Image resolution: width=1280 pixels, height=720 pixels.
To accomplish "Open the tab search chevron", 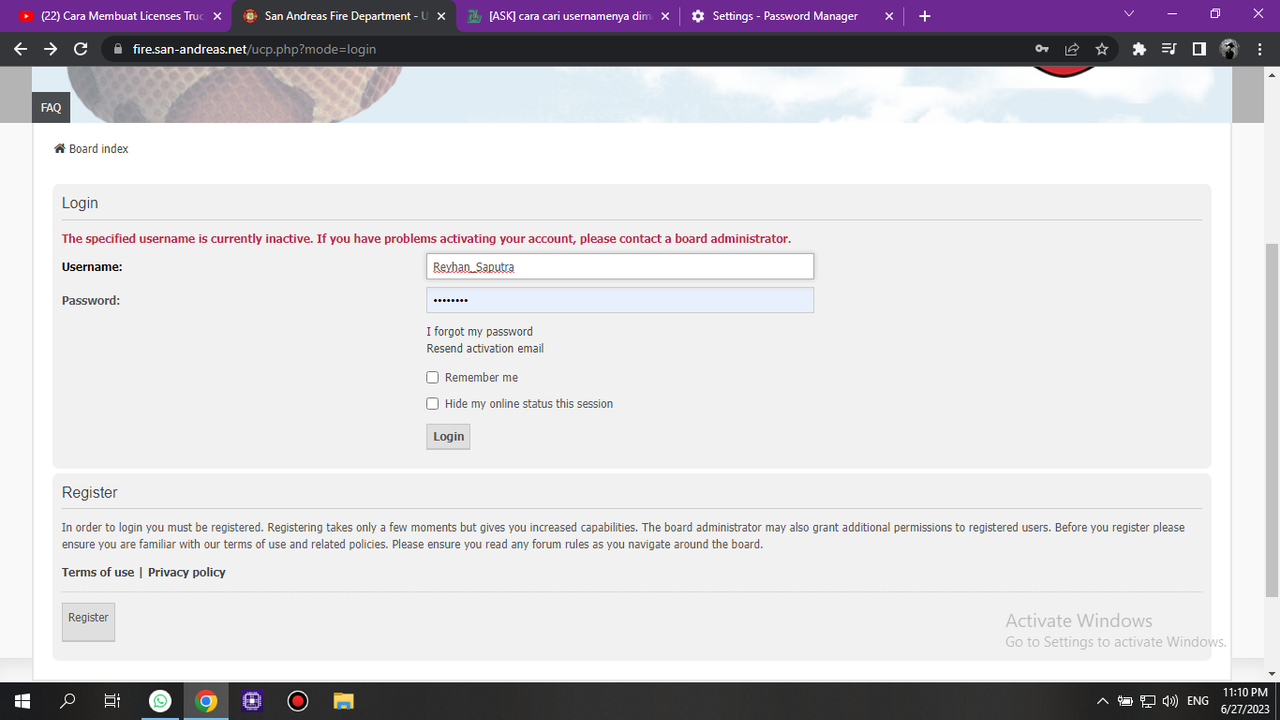I will pos(1129,14).
